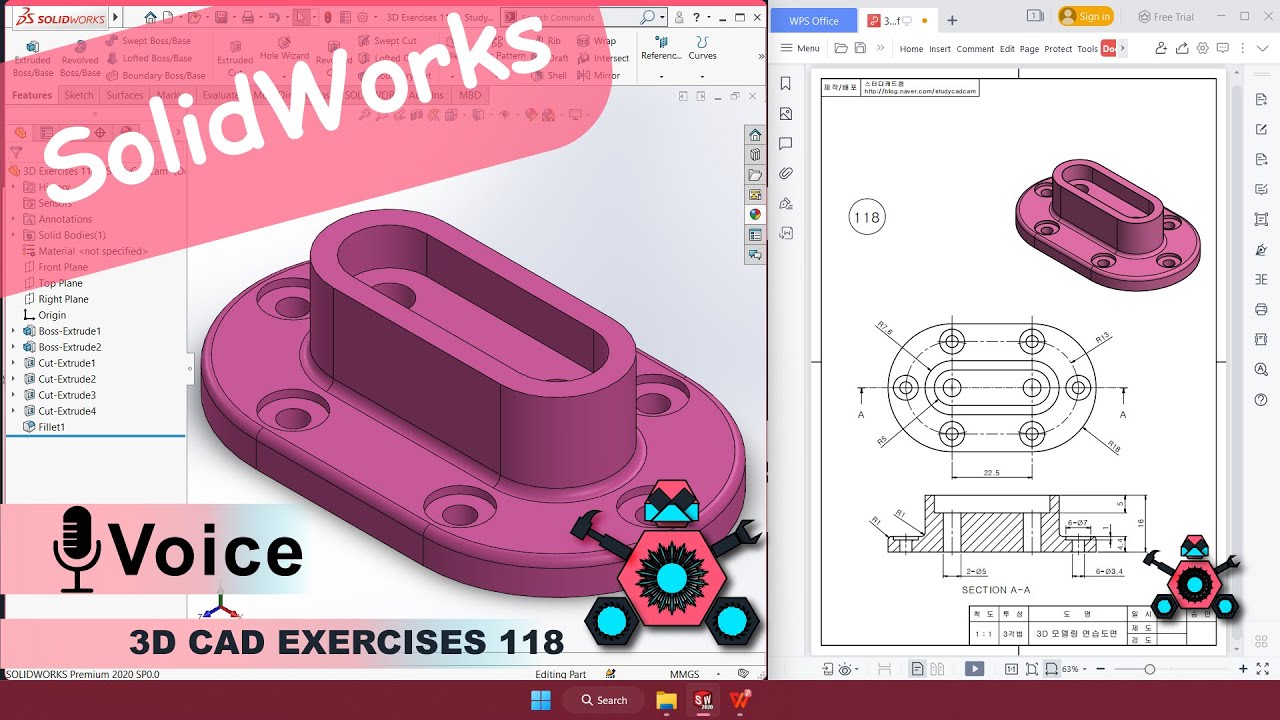The image size is (1280, 720).
Task: Select the Shell feature tool
Action: click(x=548, y=75)
